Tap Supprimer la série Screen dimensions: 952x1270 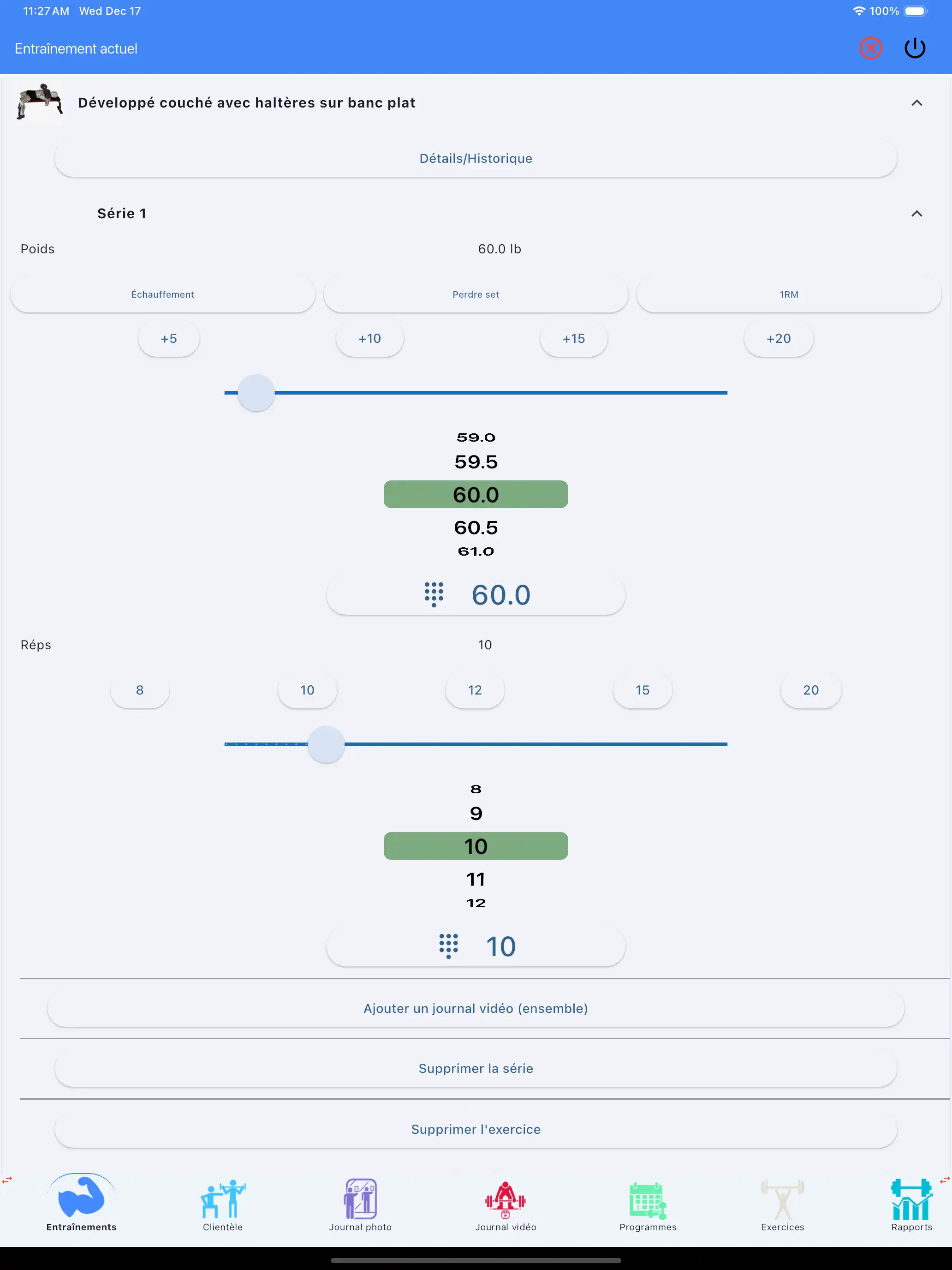pos(475,1068)
